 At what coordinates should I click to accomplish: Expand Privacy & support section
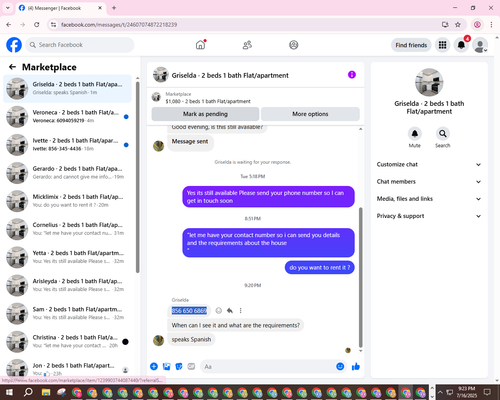(x=429, y=216)
